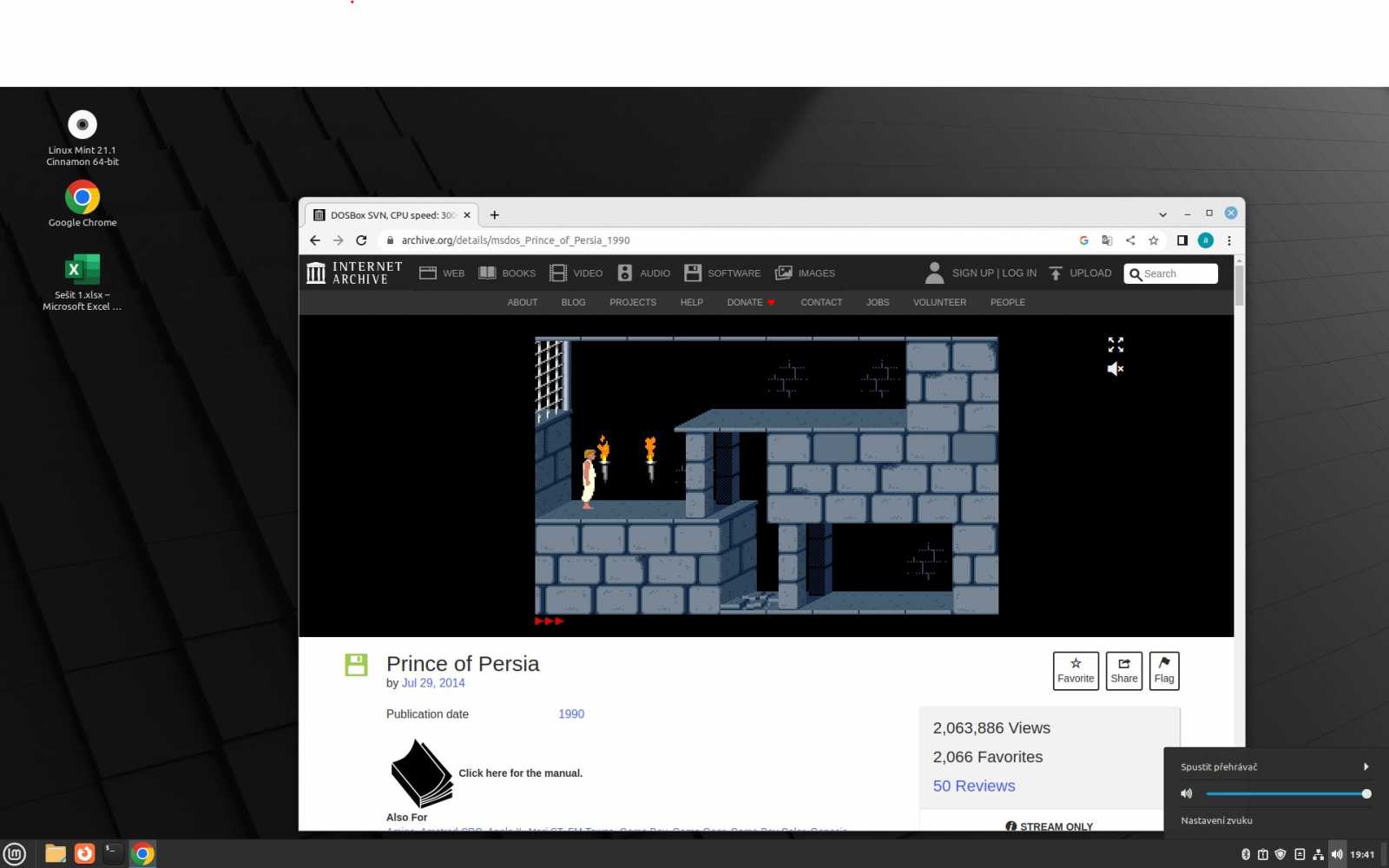Click the Favorite star button
Screen dimensions: 1389x868
tap(1076, 671)
